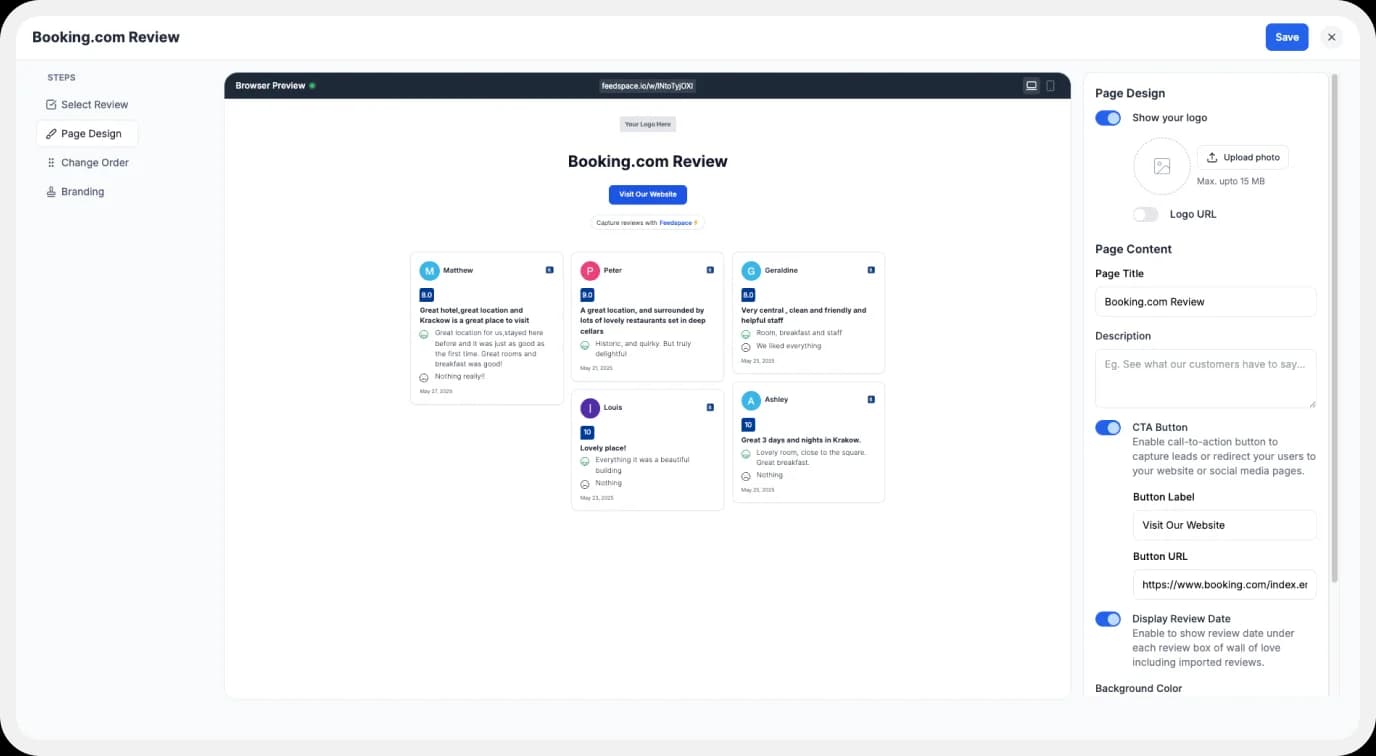
Task: Click the circular logo image placeholder
Action: pyautogui.click(x=1161, y=167)
